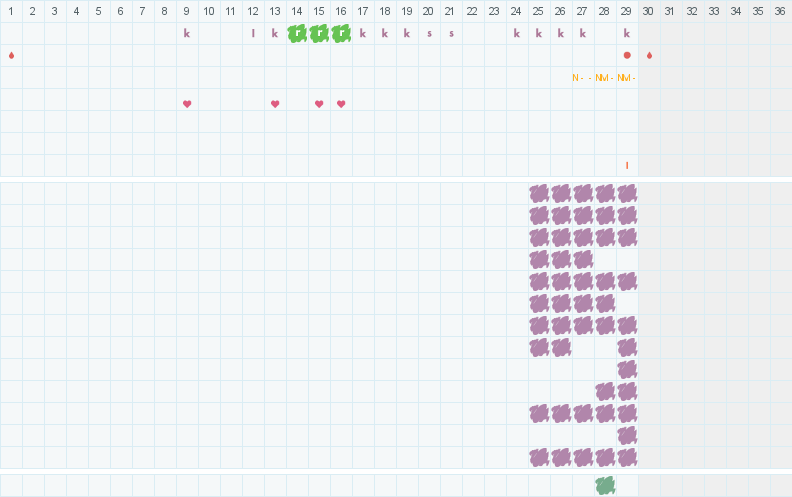Click the orange 'NM -' entry on day 28

604,78
